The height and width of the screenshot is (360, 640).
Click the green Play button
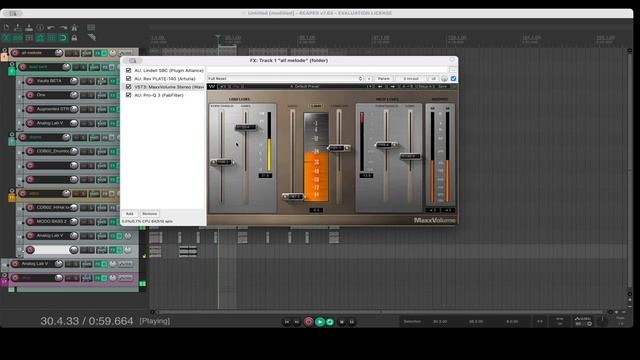pos(320,322)
